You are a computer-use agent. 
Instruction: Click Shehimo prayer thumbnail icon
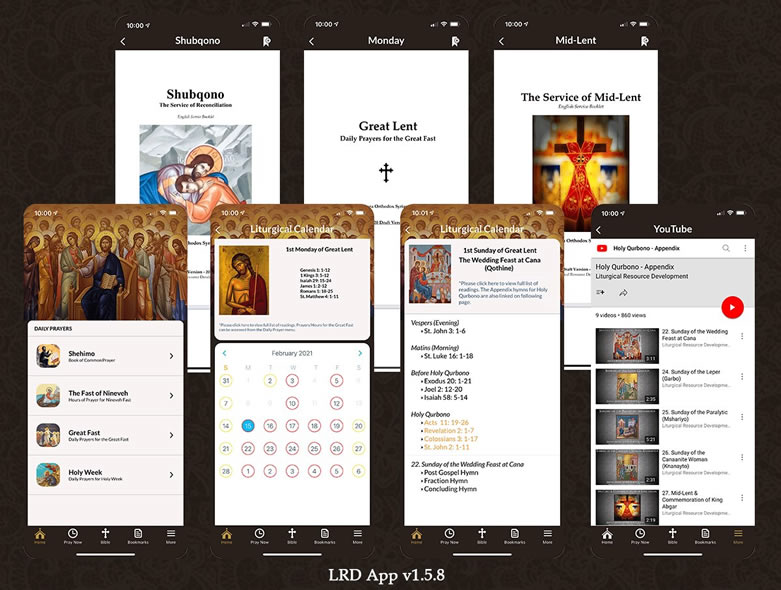(x=48, y=356)
